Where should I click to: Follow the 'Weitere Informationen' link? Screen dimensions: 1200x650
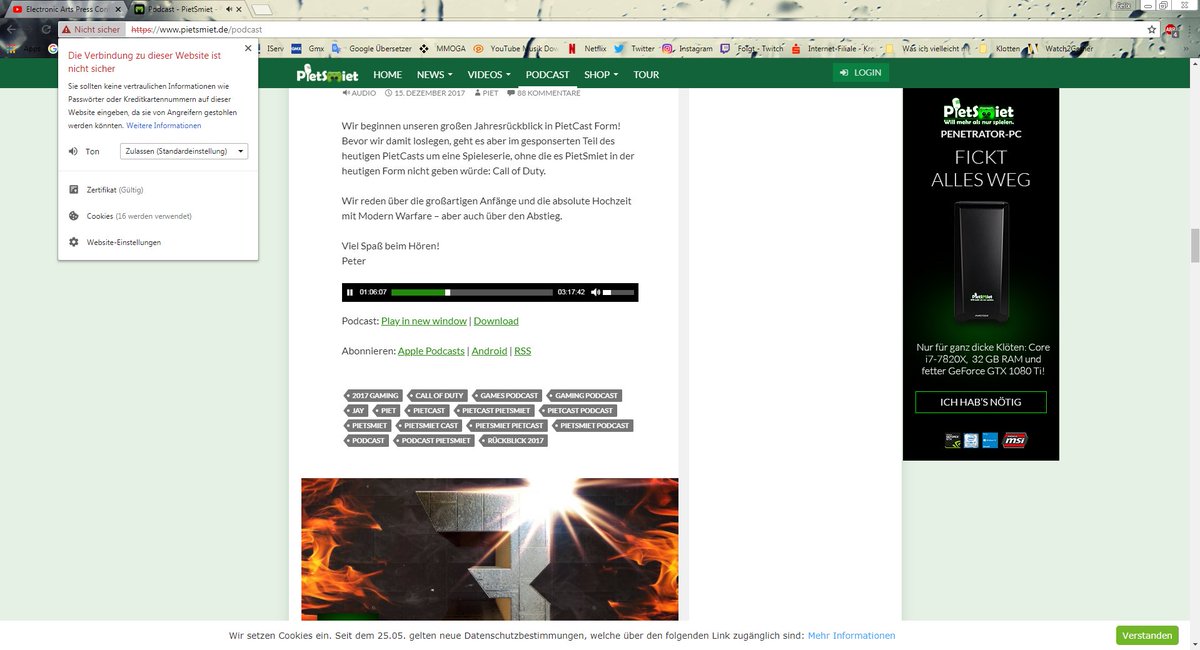coord(163,125)
